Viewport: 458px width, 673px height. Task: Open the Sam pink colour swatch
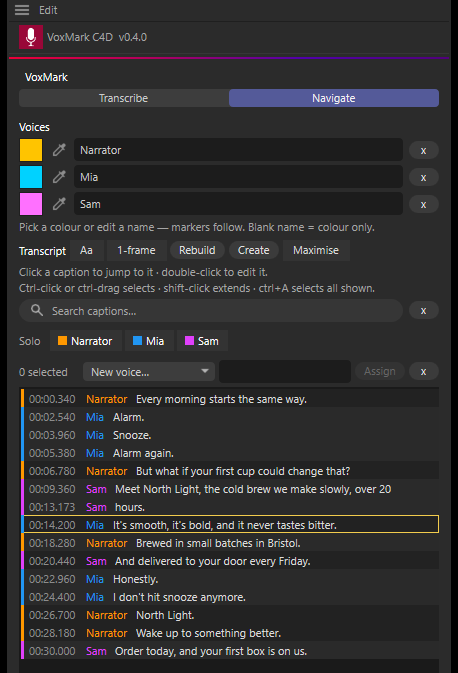pos(31,204)
